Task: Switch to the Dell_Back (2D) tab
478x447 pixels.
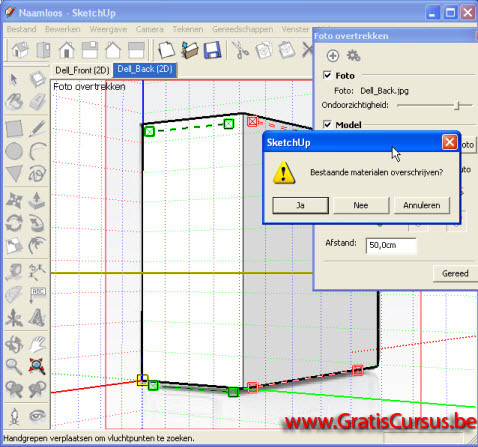Action: pyautogui.click(x=145, y=69)
